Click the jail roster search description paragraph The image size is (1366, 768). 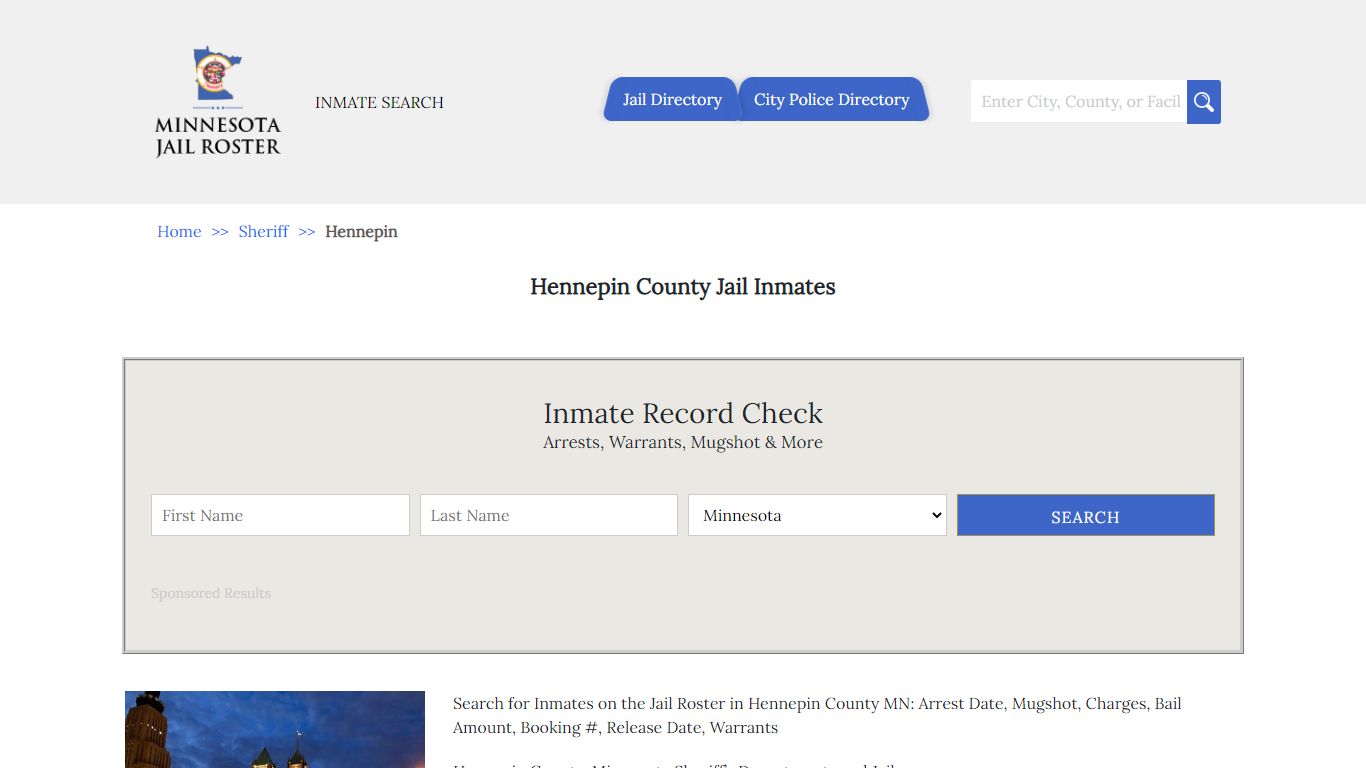[x=816, y=716]
